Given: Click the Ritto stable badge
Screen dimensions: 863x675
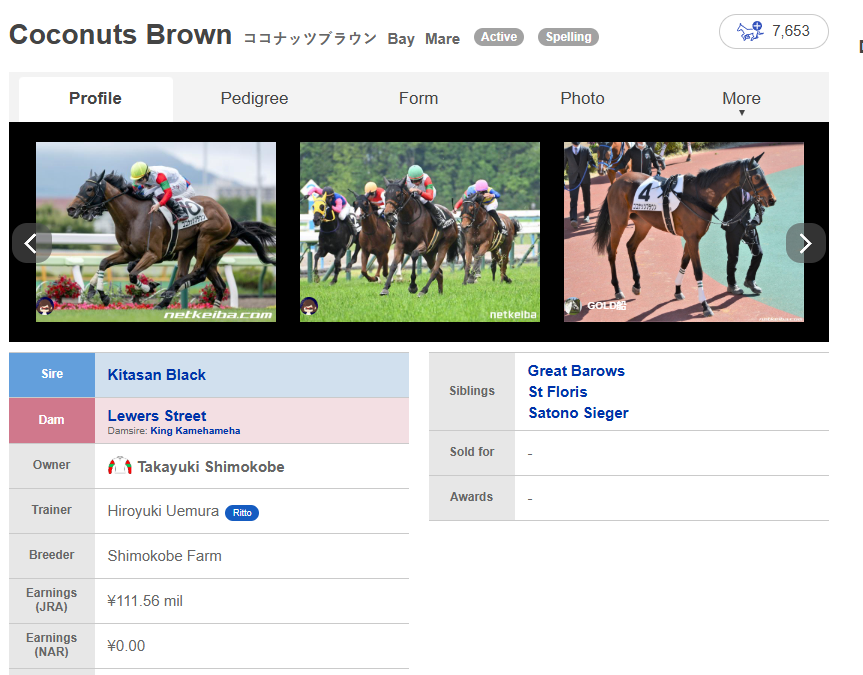Looking at the screenshot, I should coord(242,513).
